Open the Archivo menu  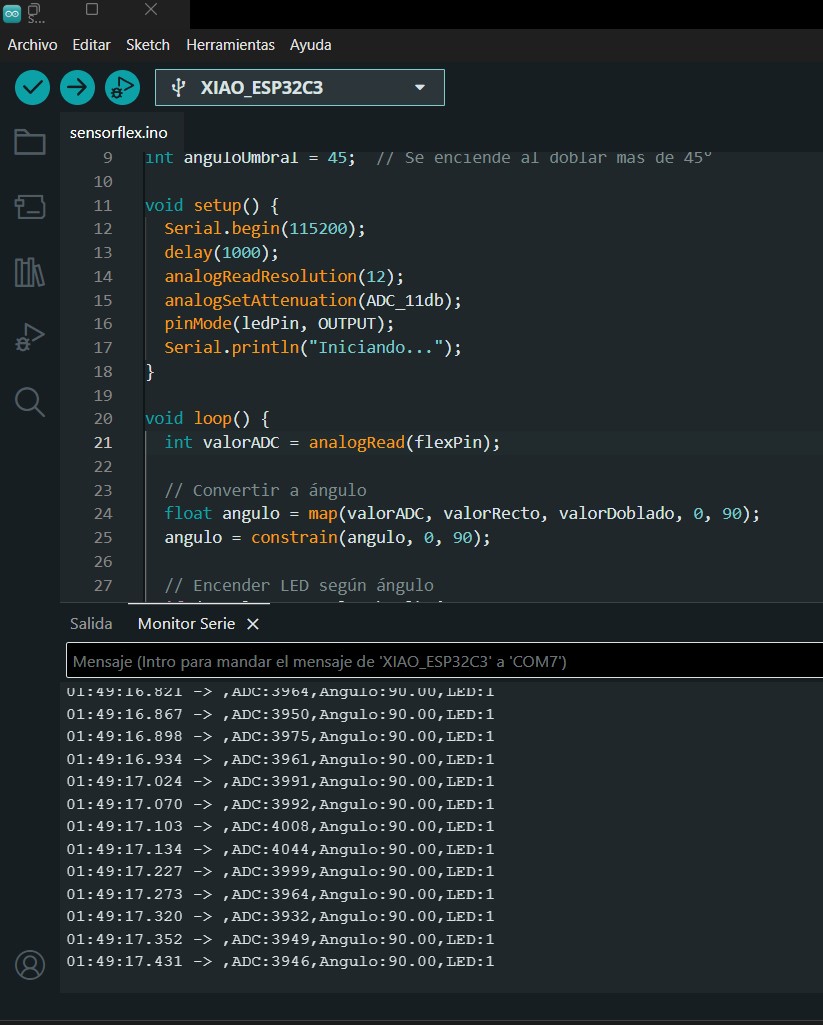(33, 45)
